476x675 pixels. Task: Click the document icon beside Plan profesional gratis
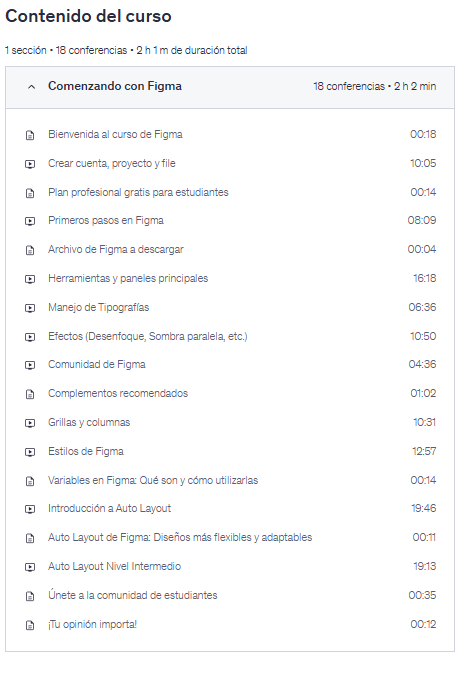30,193
